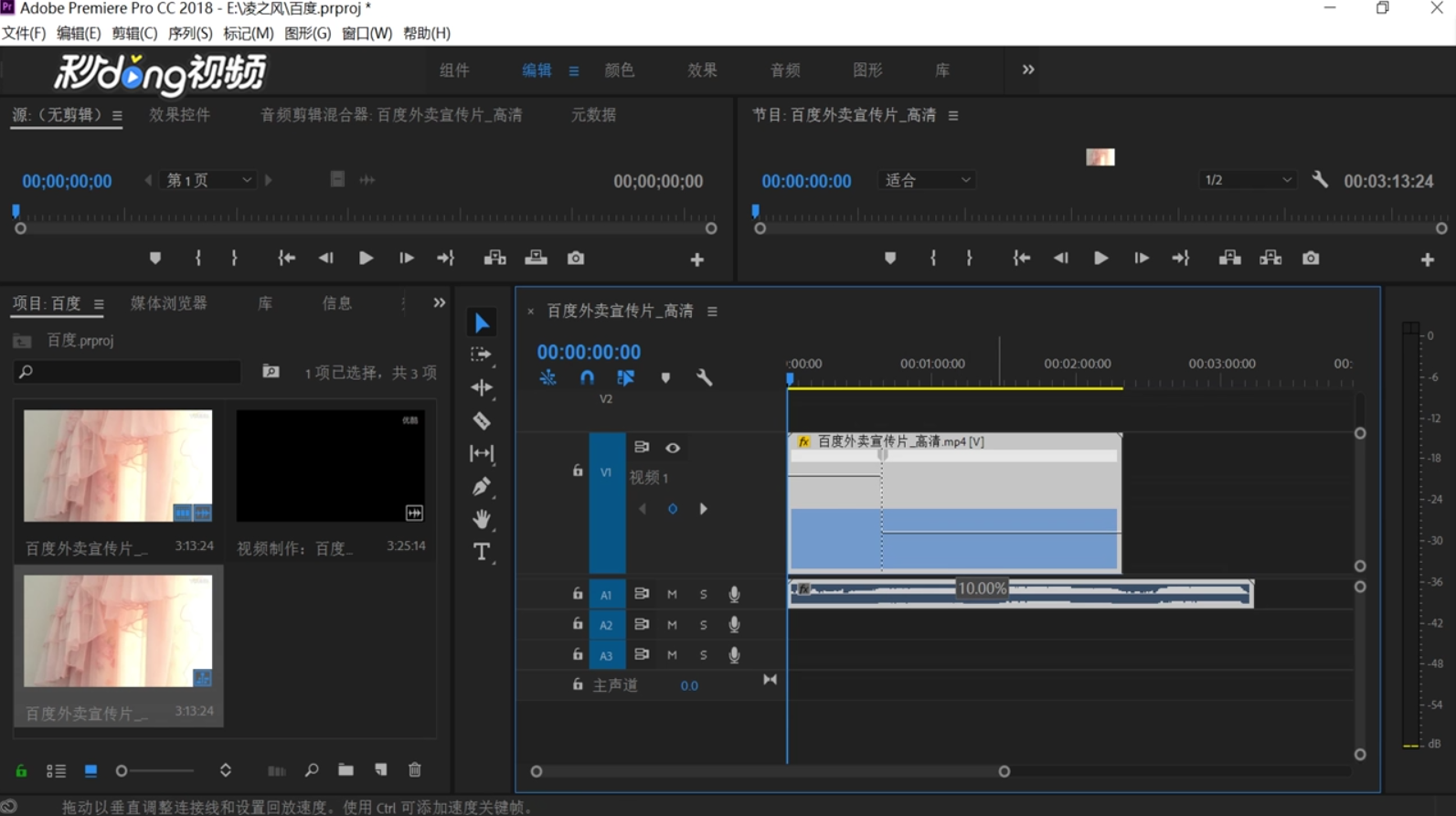Toggle project read-only lock icon
Image resolution: width=1456 pixels, height=816 pixels.
21,771
